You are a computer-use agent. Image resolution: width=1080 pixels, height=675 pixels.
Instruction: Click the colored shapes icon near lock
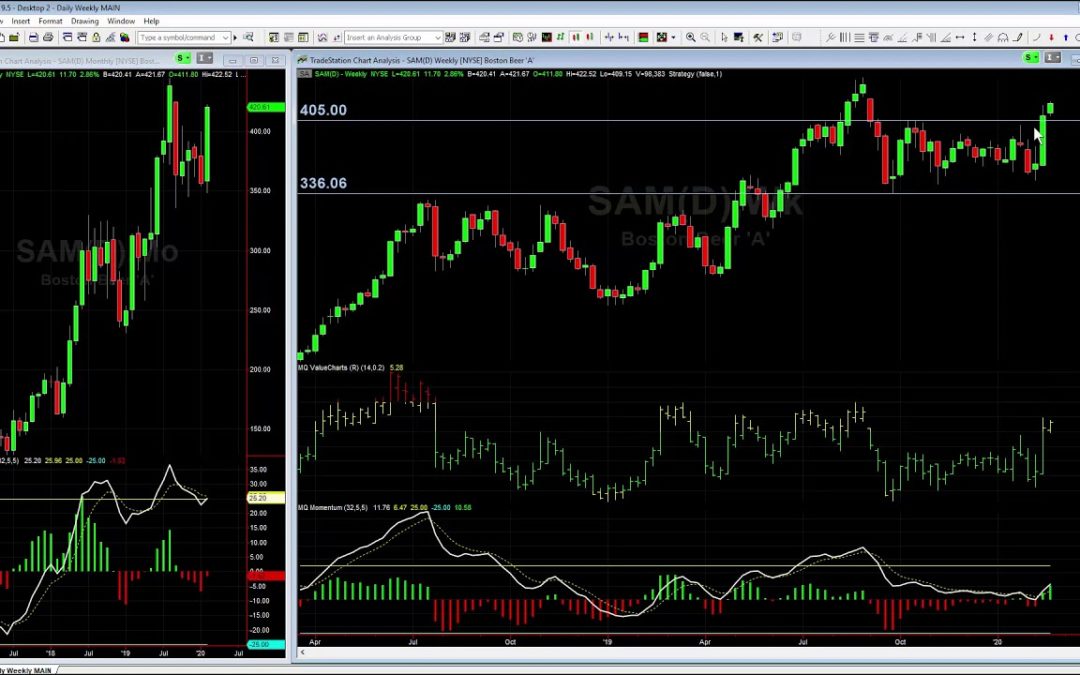click(x=125, y=37)
